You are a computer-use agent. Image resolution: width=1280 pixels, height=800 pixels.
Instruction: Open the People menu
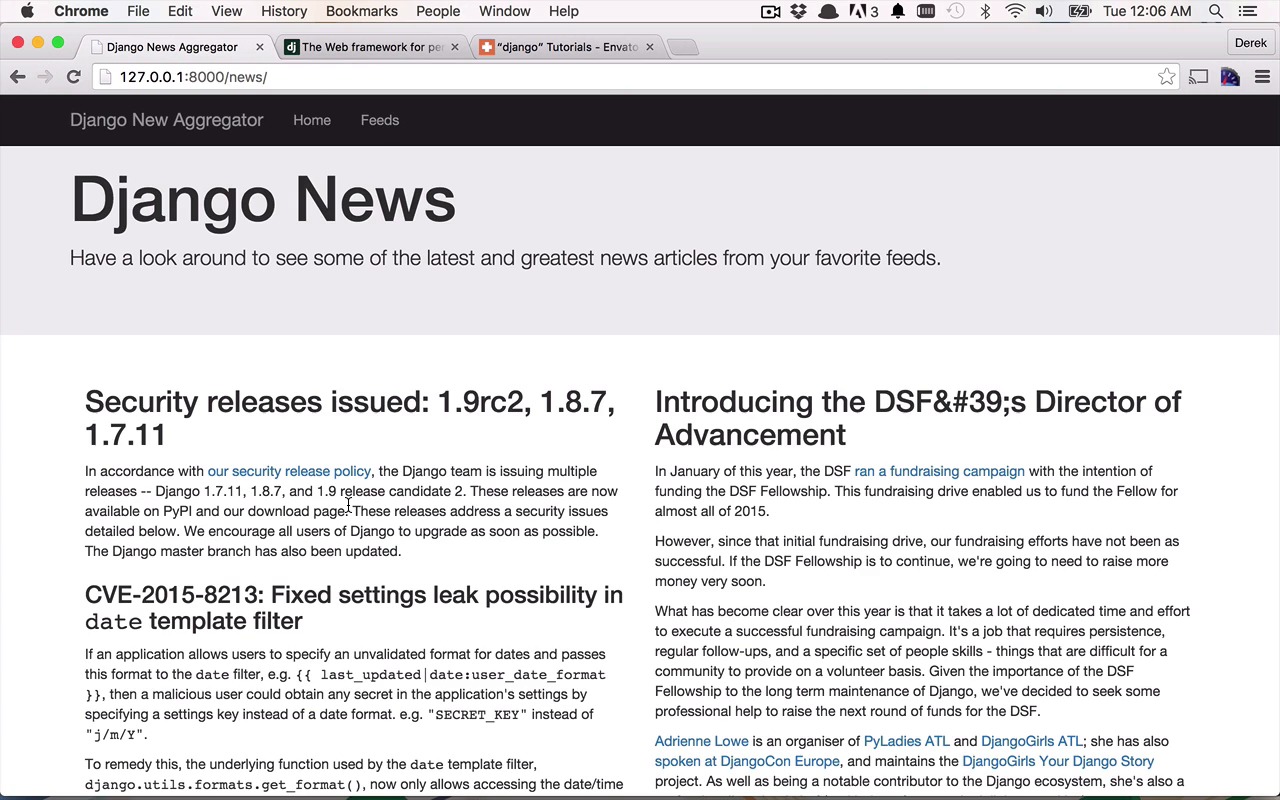tap(438, 11)
